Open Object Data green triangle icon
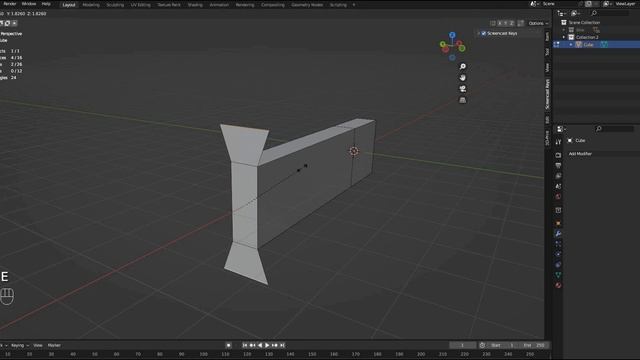This screenshot has width=640, height=360. point(558,275)
